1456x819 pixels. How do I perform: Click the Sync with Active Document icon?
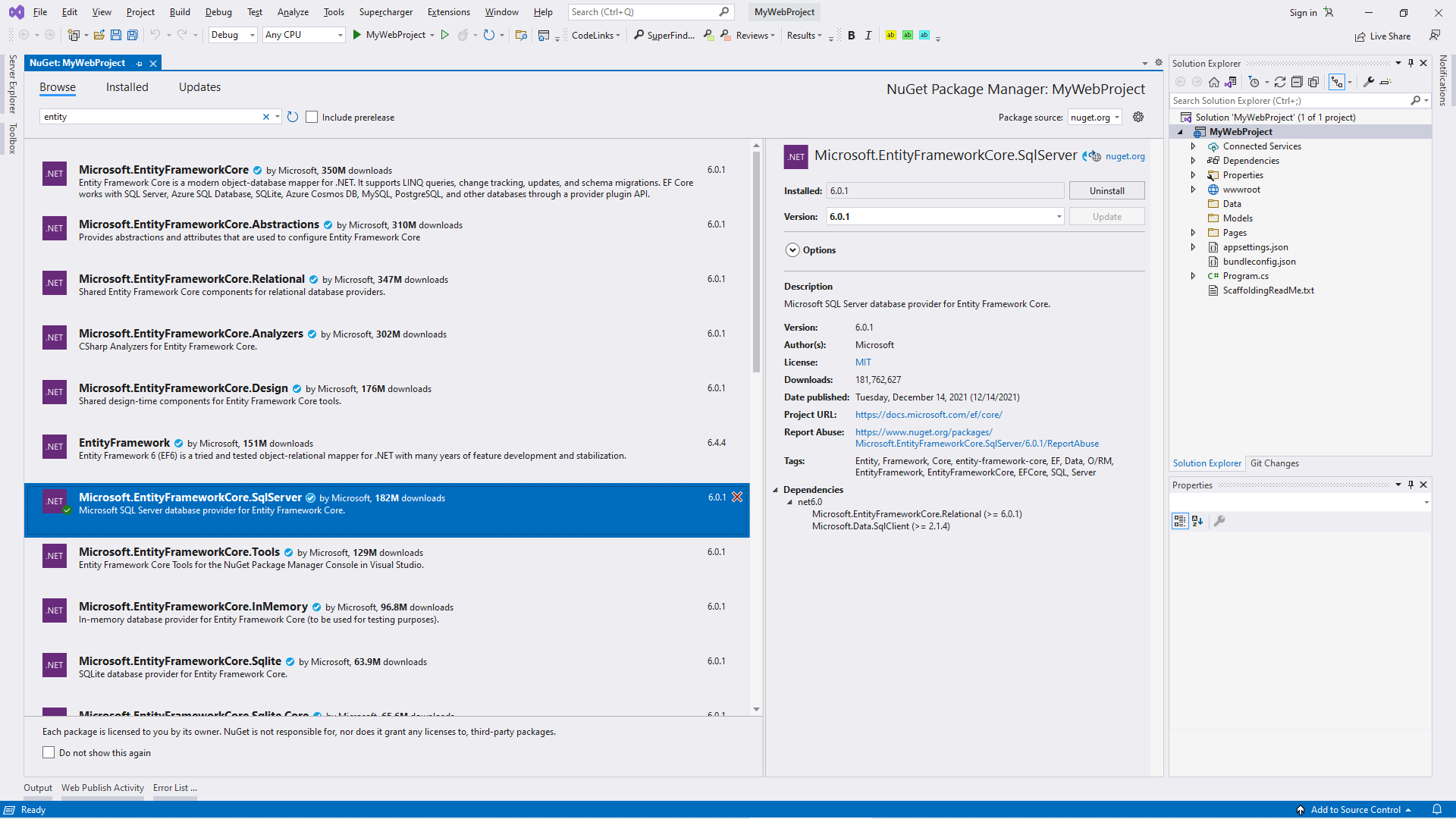tap(1280, 82)
